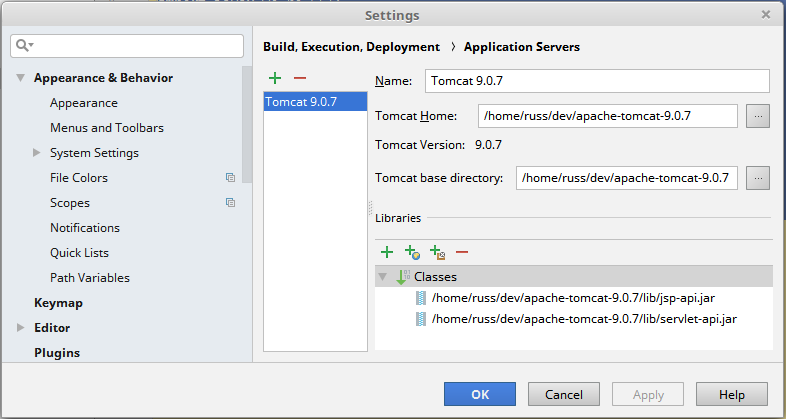Click the search magnifier icon
Viewport: 786px width, 419px height.
(x=24, y=46)
